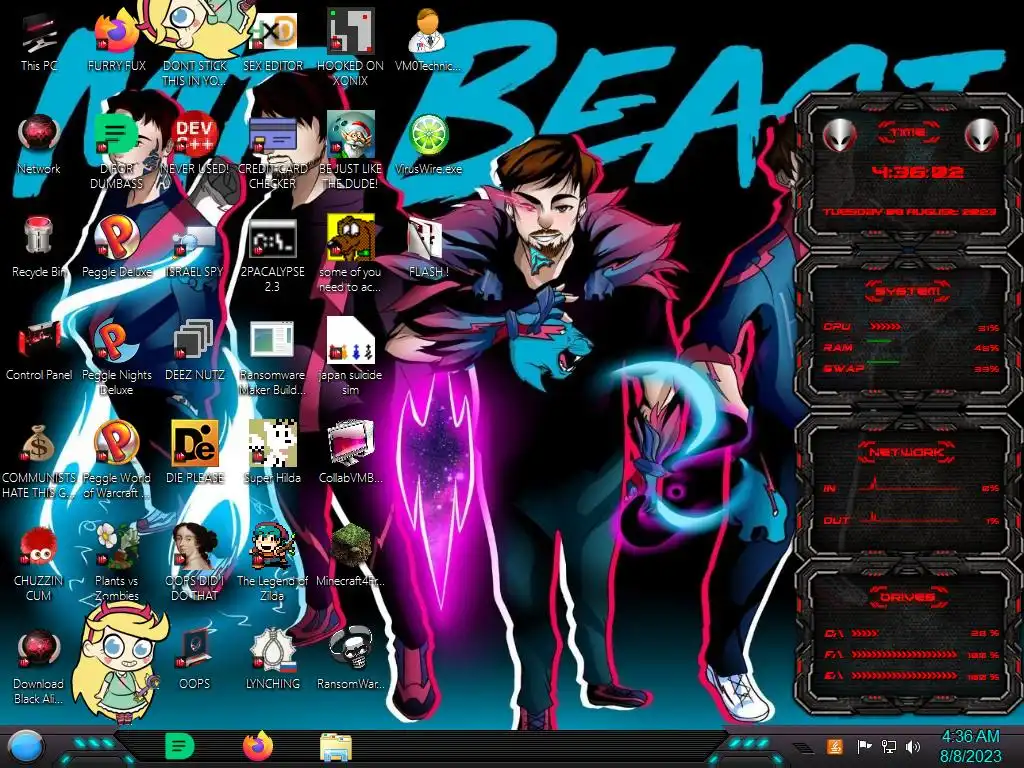Click the E:\ drive row in gadget
The width and height of the screenshot is (1024, 768).
click(911, 676)
